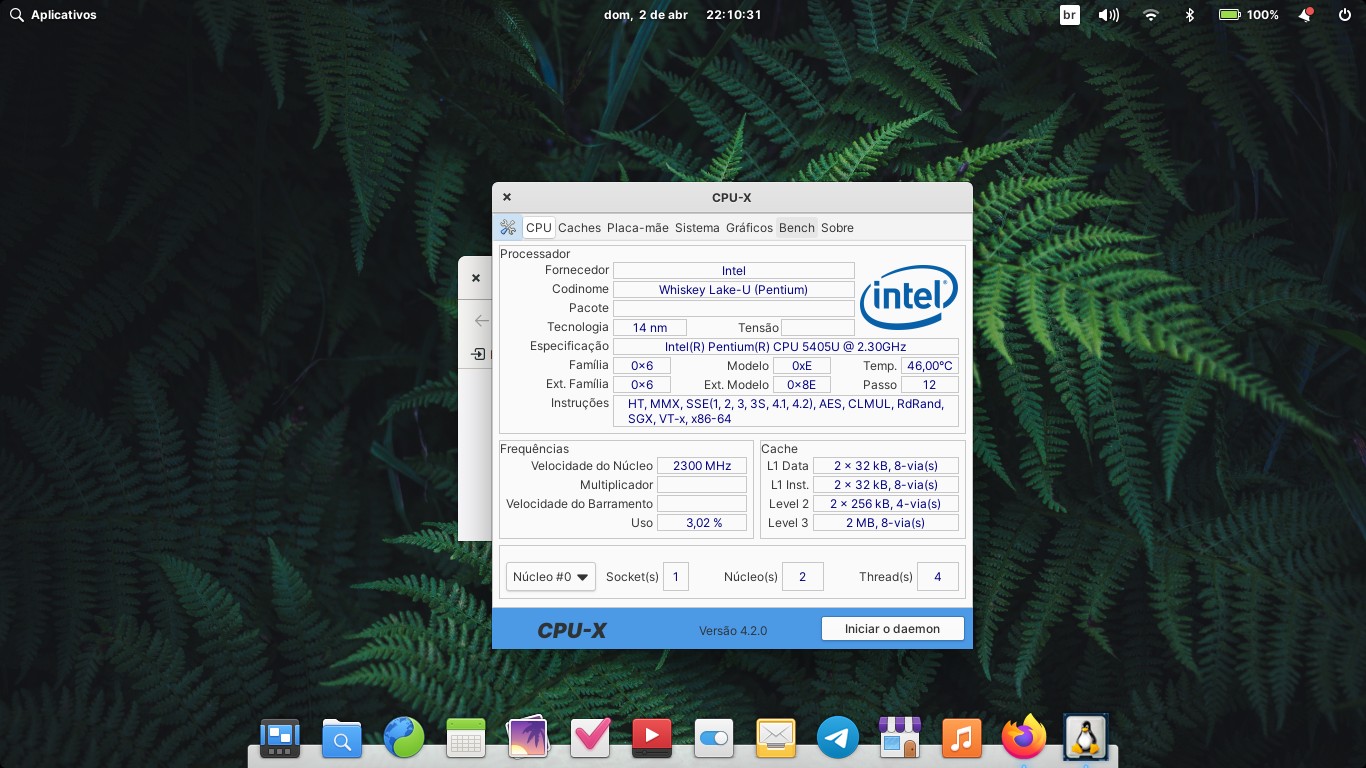Click the Instruções list starting 'HT, MMX'
1366x768 pixels.
(786, 411)
